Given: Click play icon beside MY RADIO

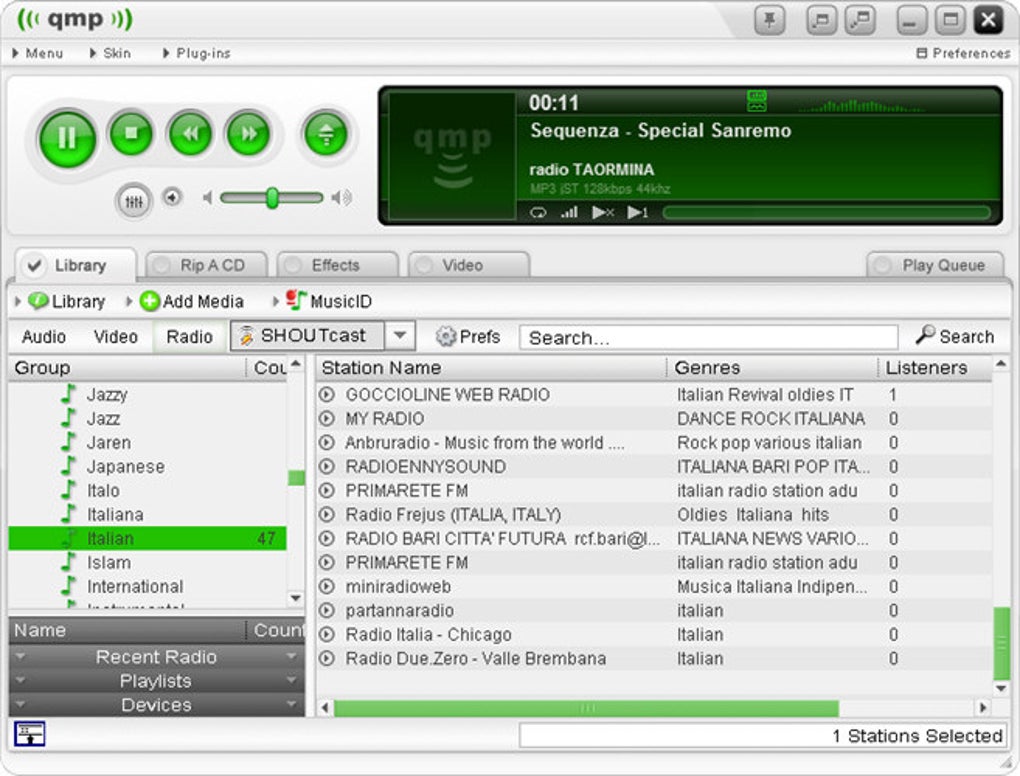Looking at the screenshot, I should click(327, 418).
